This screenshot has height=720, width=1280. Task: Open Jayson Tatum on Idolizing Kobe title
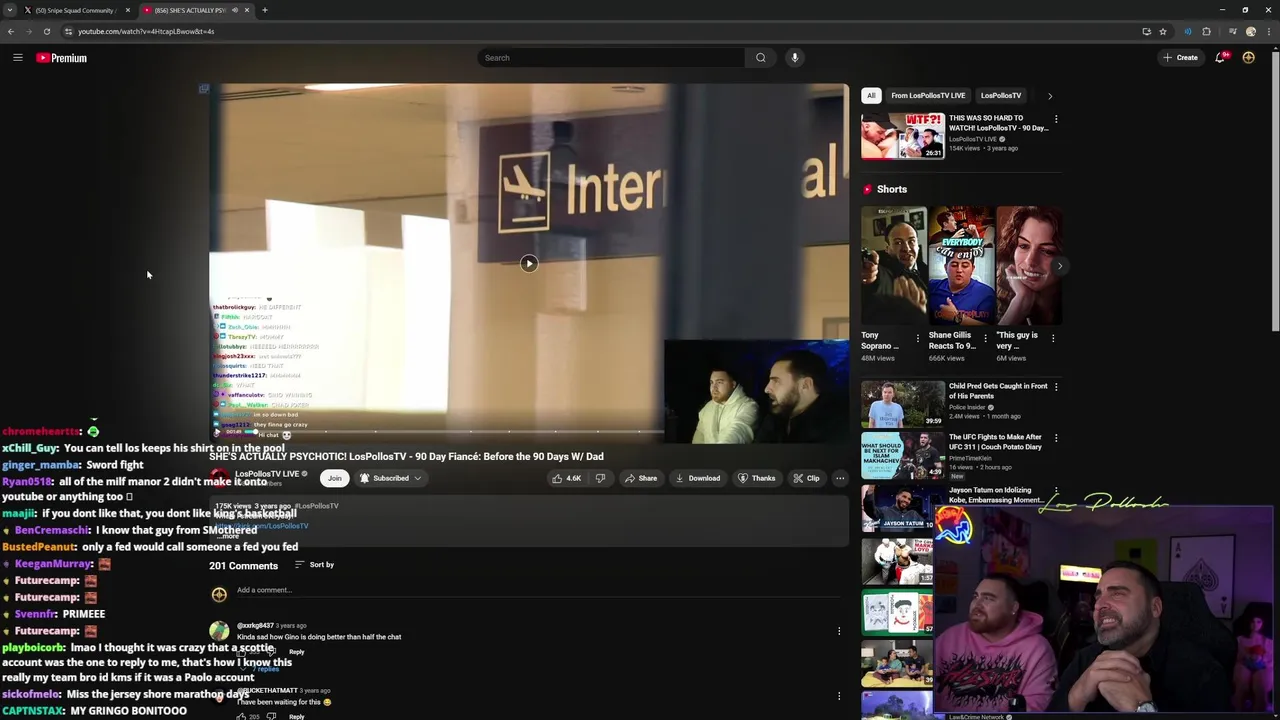pyautogui.click(x=996, y=495)
